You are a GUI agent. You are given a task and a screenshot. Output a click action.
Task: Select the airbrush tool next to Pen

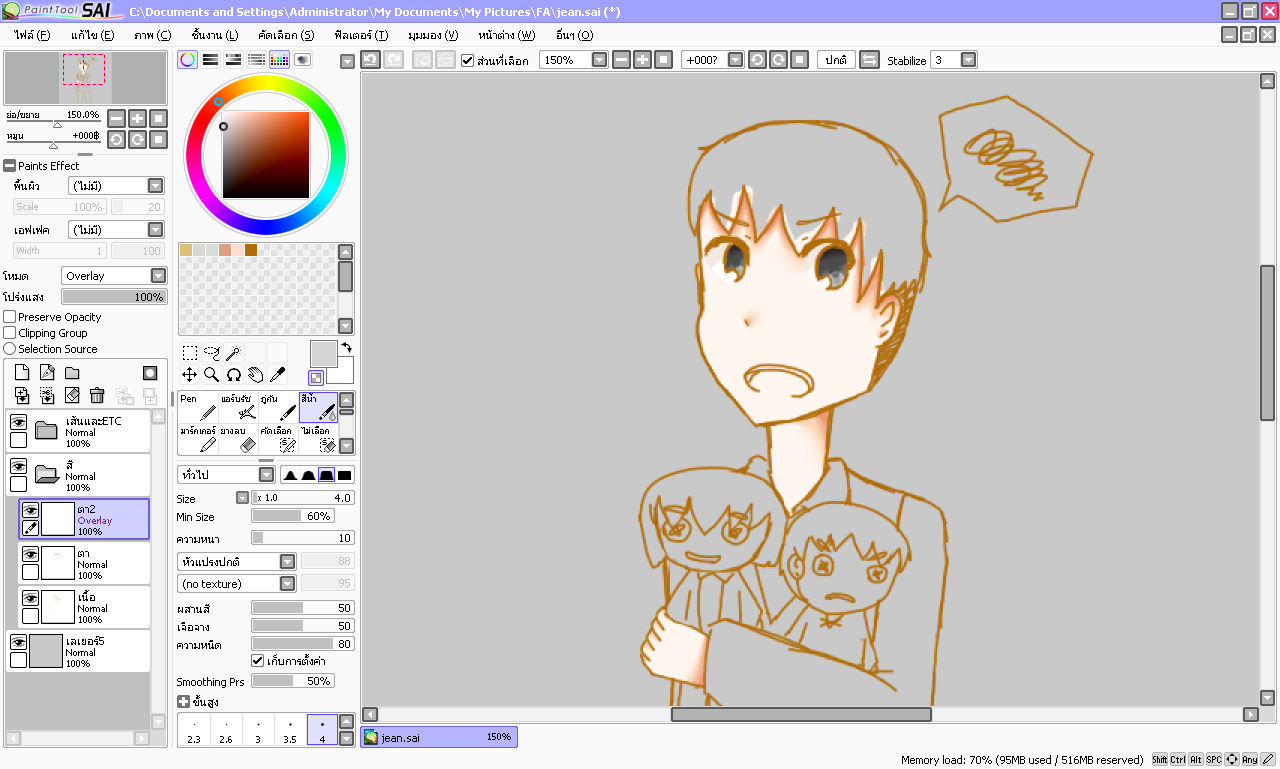238,407
